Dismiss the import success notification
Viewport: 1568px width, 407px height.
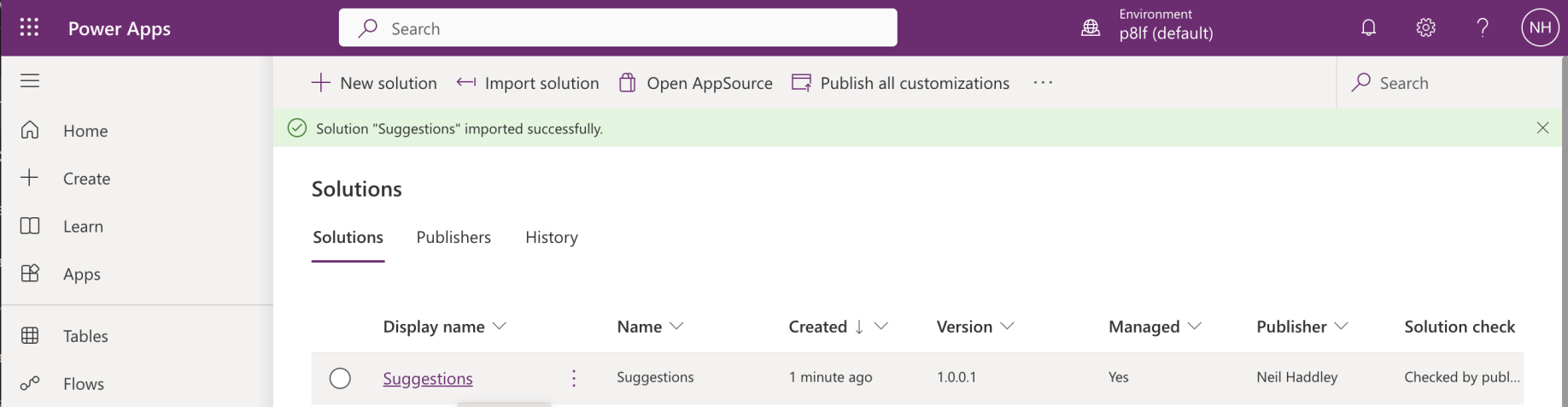[x=1542, y=128]
